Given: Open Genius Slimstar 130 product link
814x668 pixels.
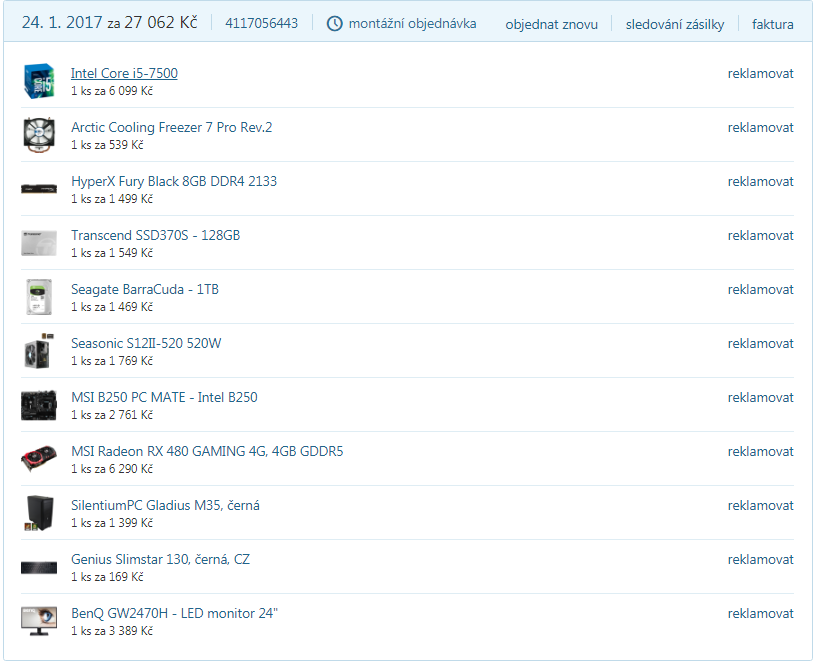Looking at the screenshot, I should [160, 559].
